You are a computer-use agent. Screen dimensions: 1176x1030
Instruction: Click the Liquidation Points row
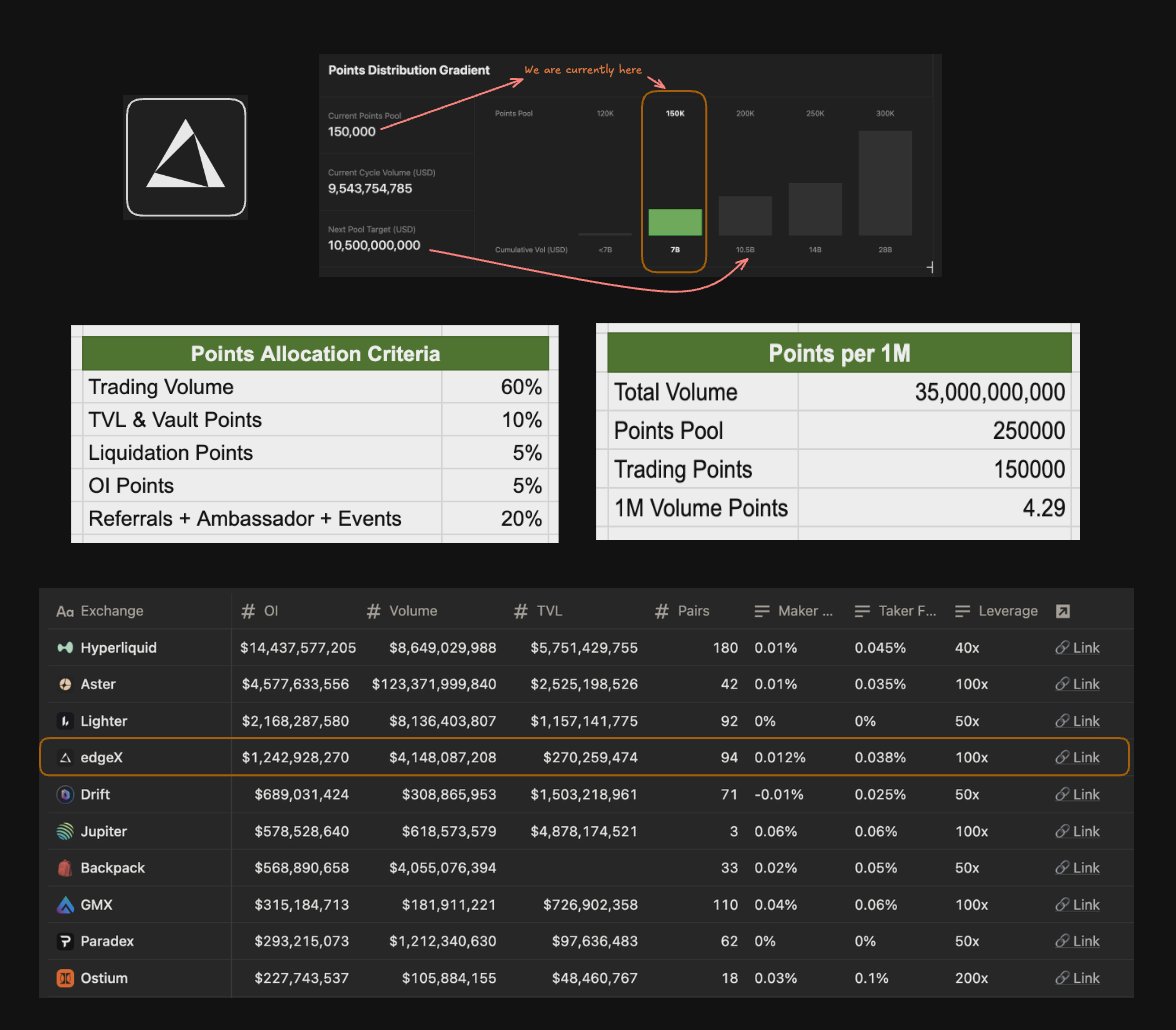pyautogui.click(x=315, y=453)
